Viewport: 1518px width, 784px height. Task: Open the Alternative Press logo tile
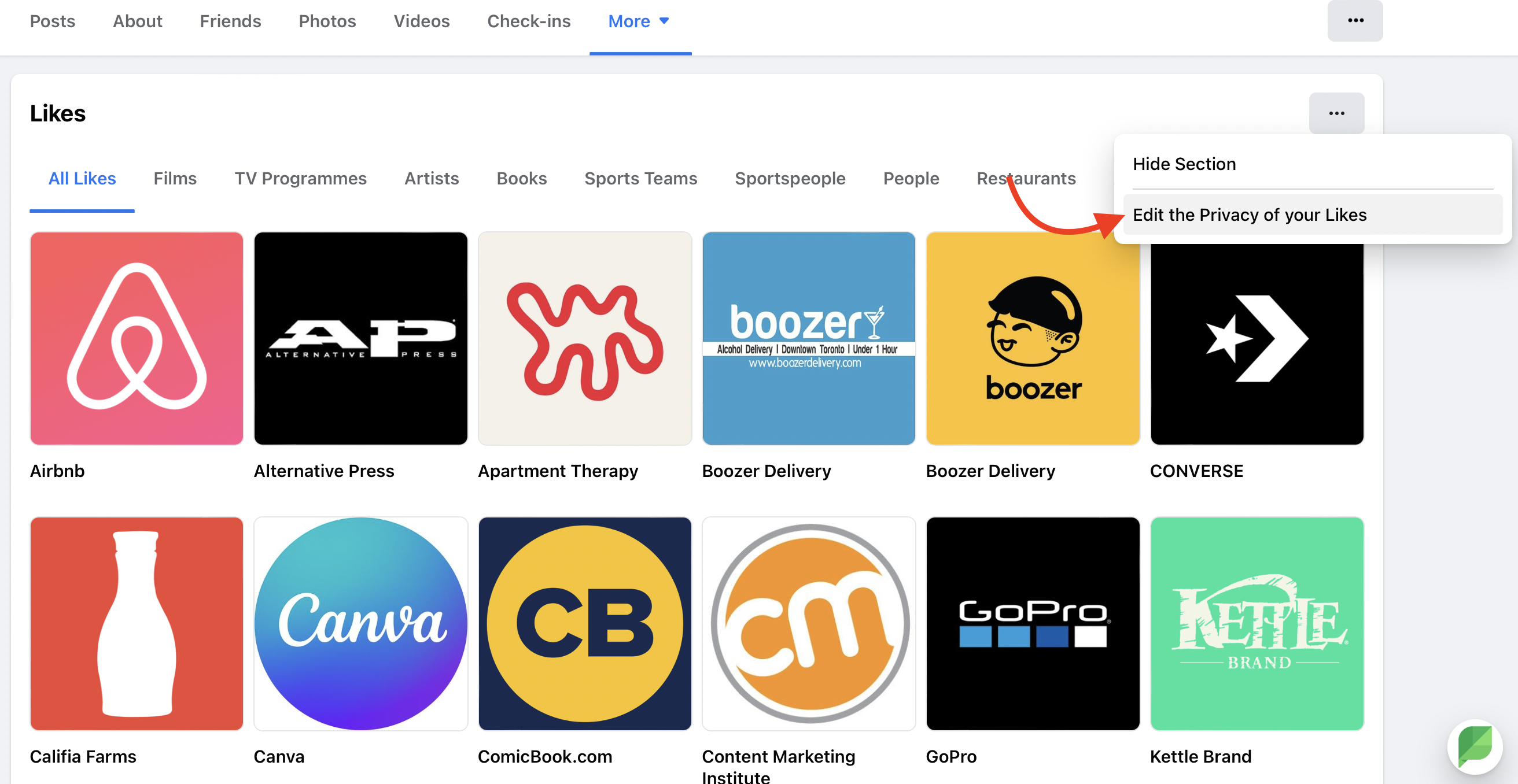tap(360, 338)
